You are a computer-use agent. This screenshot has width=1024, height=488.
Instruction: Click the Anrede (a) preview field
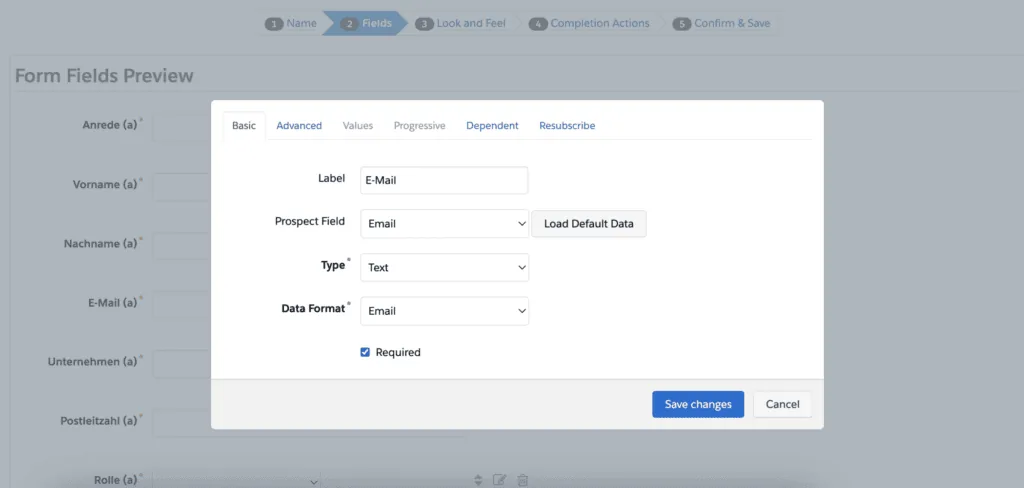182,128
